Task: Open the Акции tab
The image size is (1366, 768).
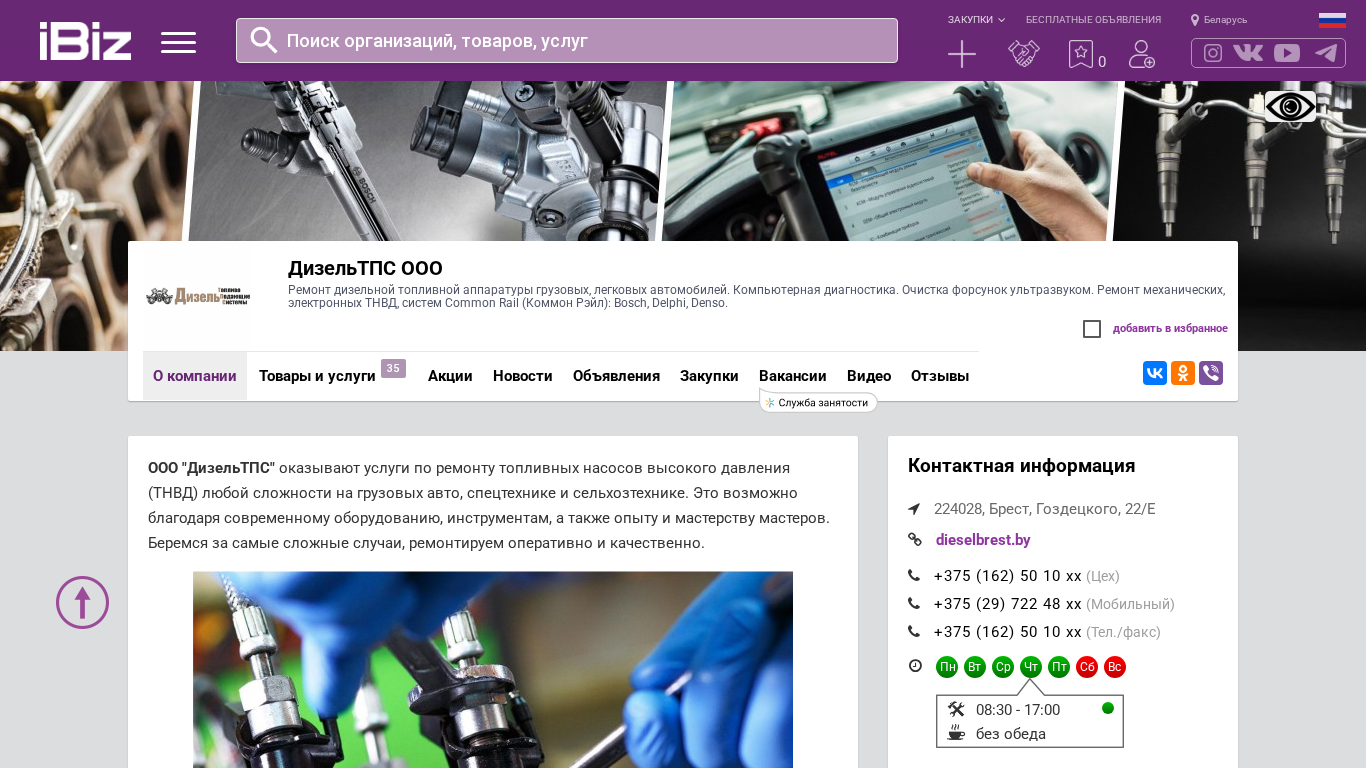Action: [x=450, y=376]
